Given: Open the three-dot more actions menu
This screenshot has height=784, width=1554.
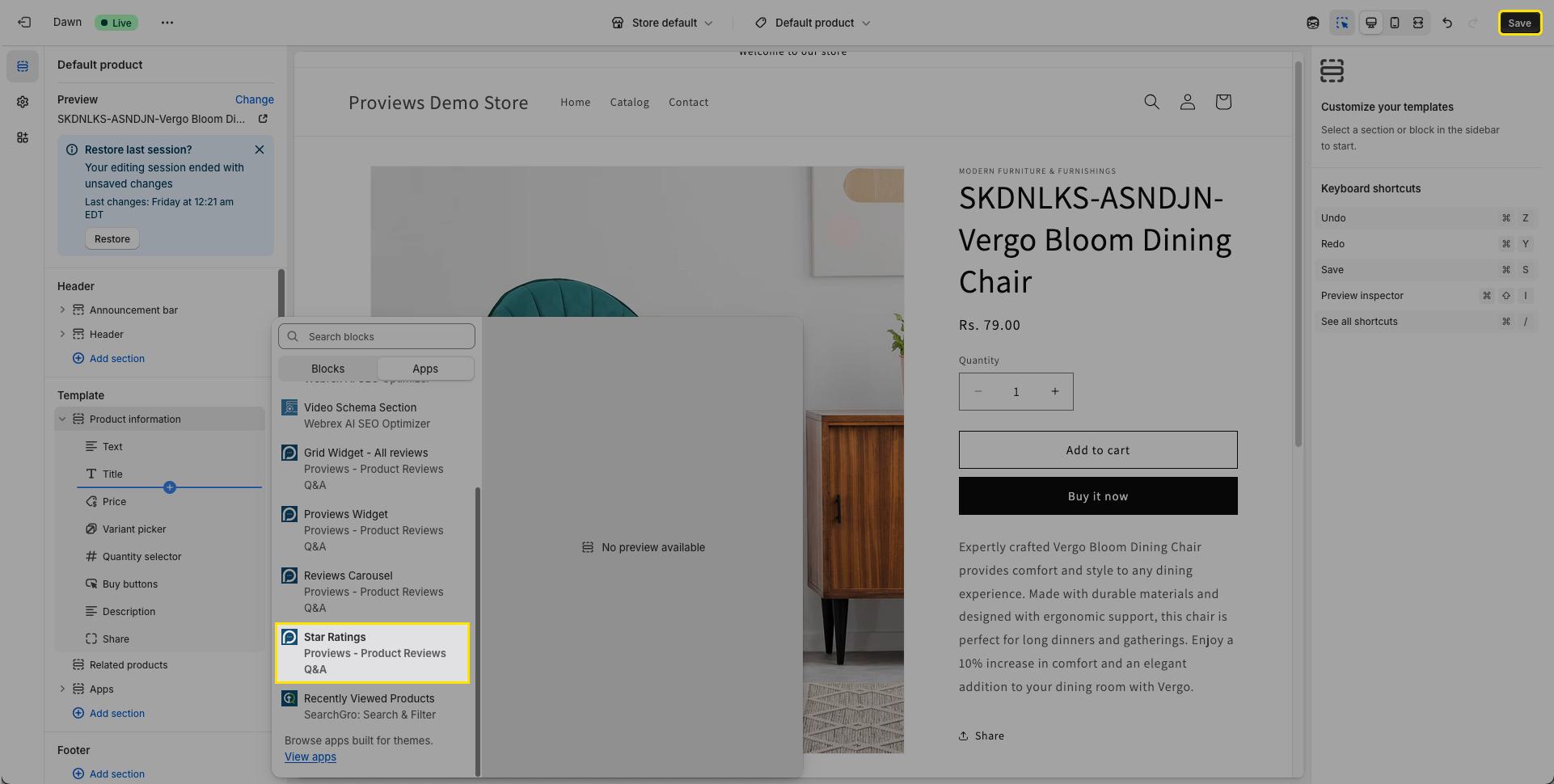Looking at the screenshot, I should click(167, 23).
